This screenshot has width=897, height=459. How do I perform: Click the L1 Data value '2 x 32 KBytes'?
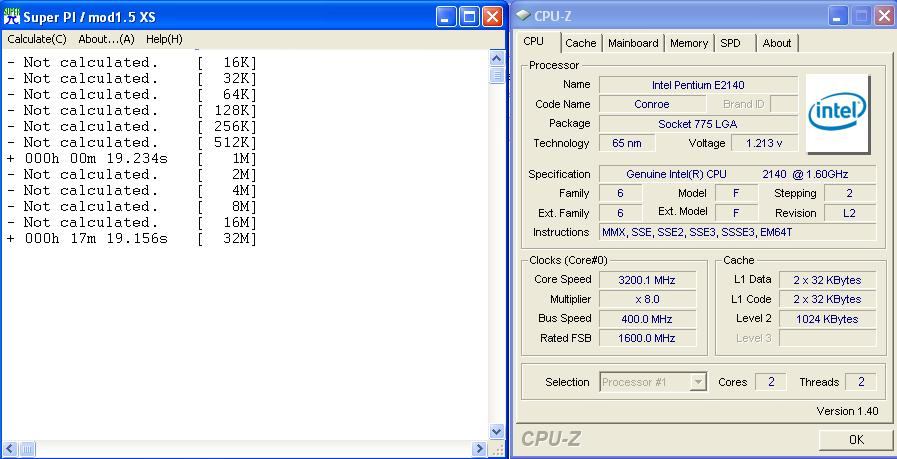pos(827,280)
